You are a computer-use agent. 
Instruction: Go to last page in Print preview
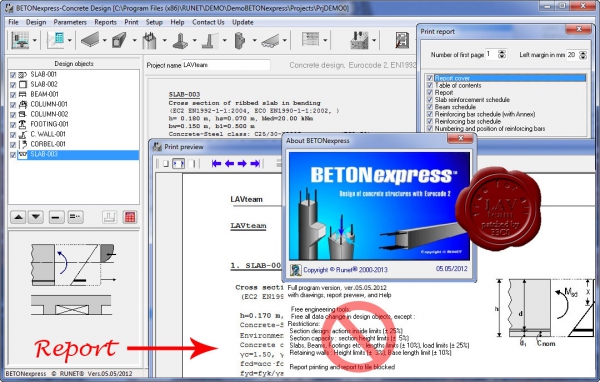coord(255,163)
